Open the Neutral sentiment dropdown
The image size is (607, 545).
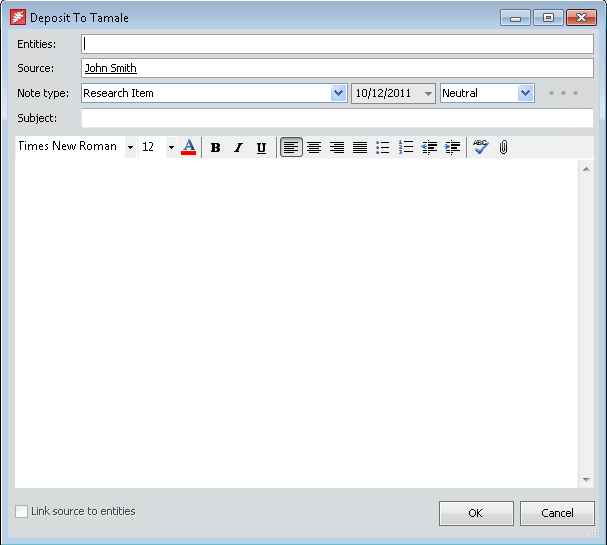point(525,93)
